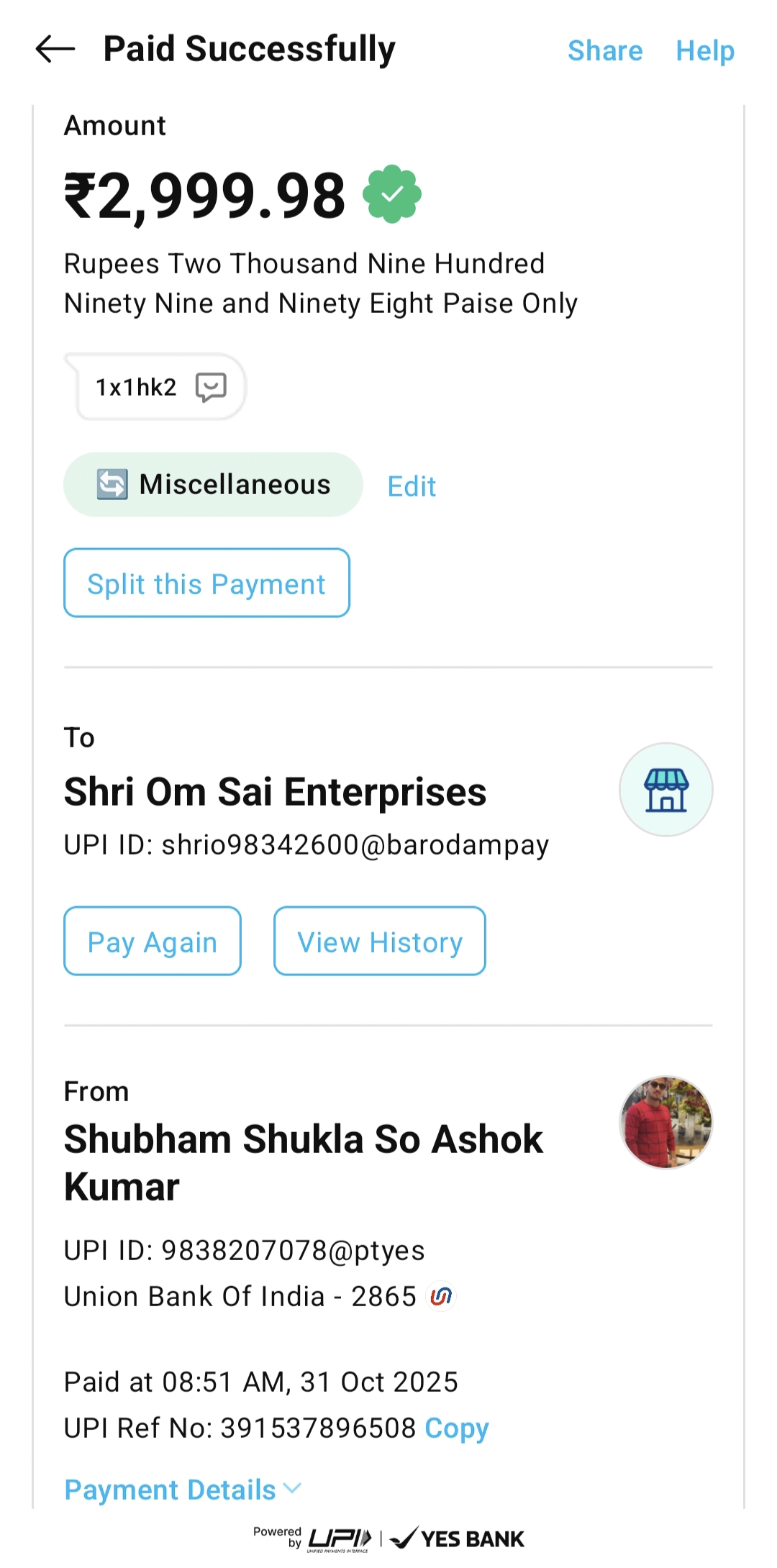The width and height of the screenshot is (777, 1568).
Task: Tap the Union Bank logo icon
Action: point(441,1296)
